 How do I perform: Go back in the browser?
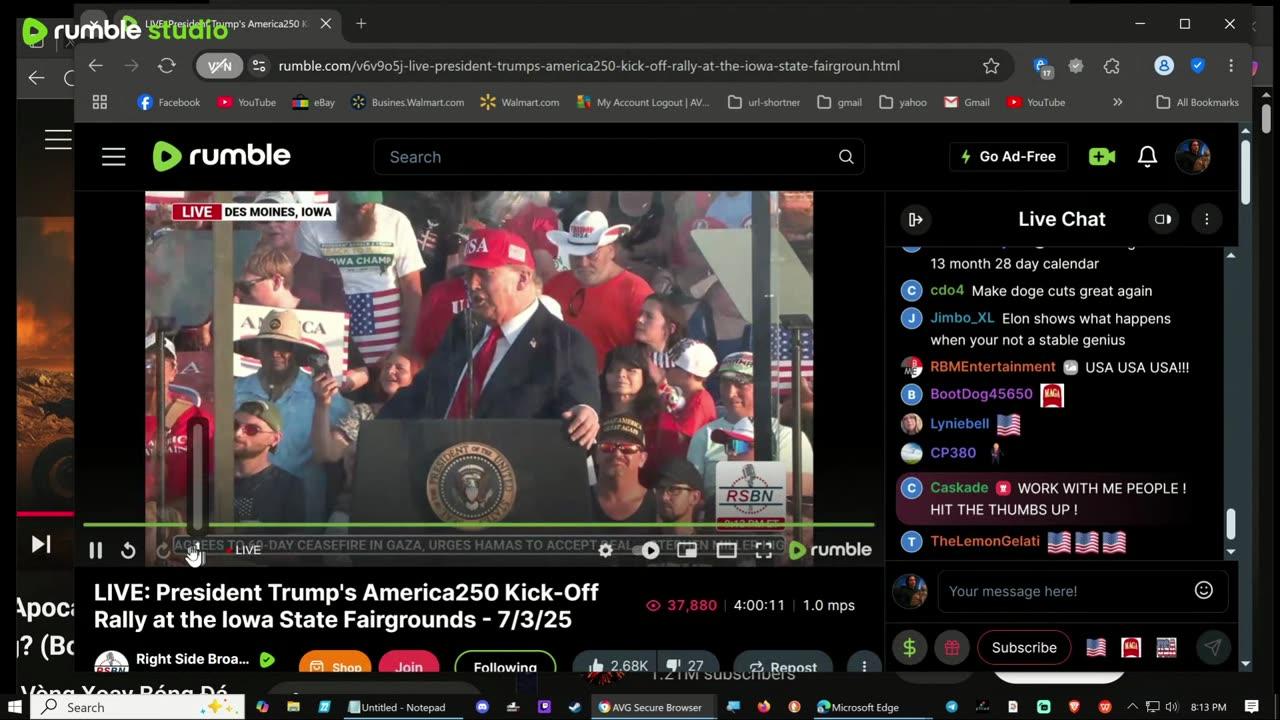click(x=96, y=66)
